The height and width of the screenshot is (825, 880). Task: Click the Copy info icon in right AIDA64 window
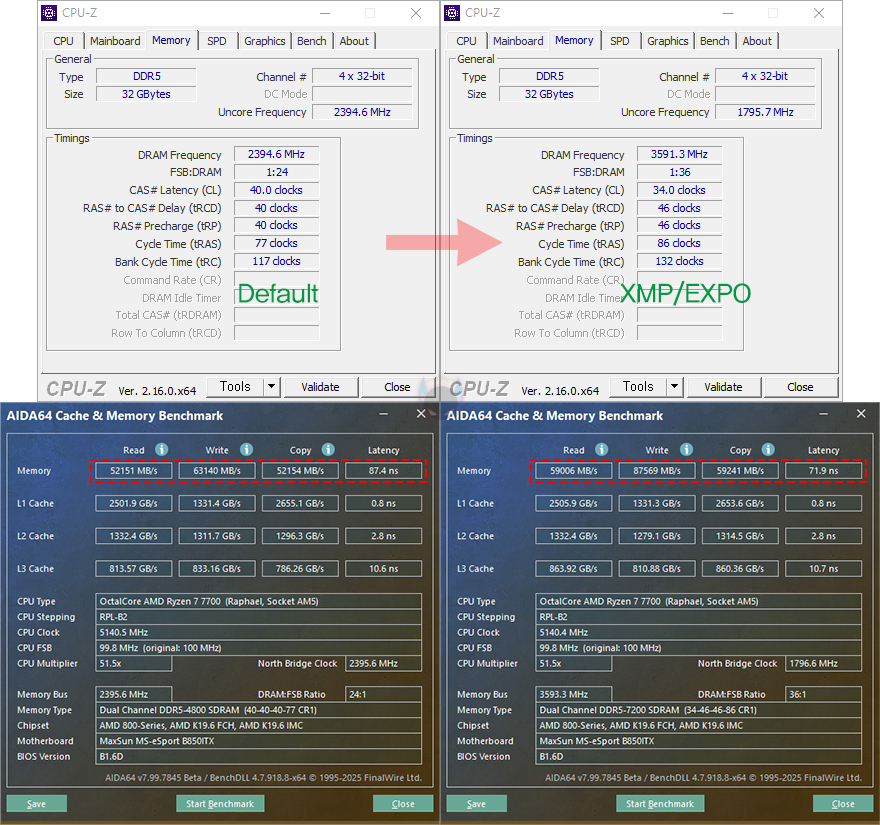[x=768, y=450]
